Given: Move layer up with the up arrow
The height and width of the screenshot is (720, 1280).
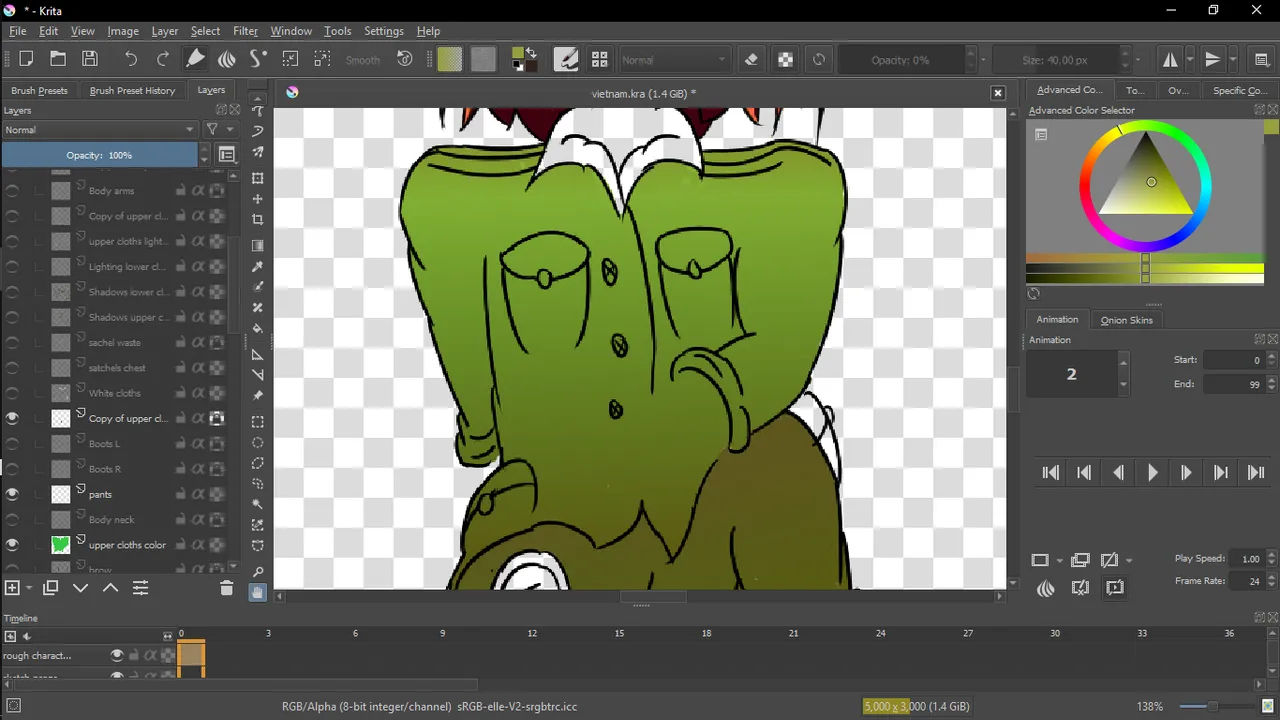Looking at the screenshot, I should coord(111,588).
